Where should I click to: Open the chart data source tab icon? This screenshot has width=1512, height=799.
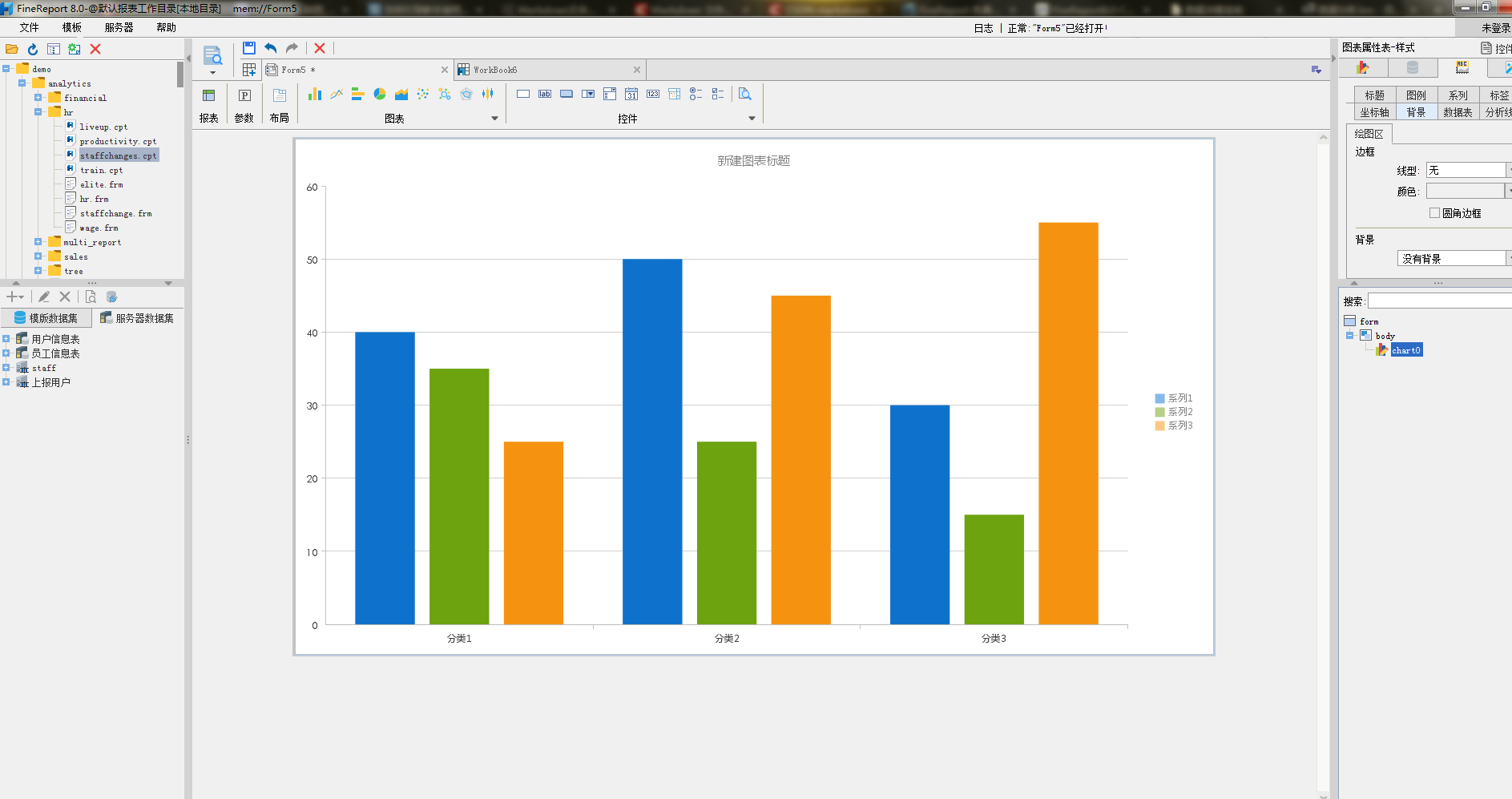click(1412, 67)
